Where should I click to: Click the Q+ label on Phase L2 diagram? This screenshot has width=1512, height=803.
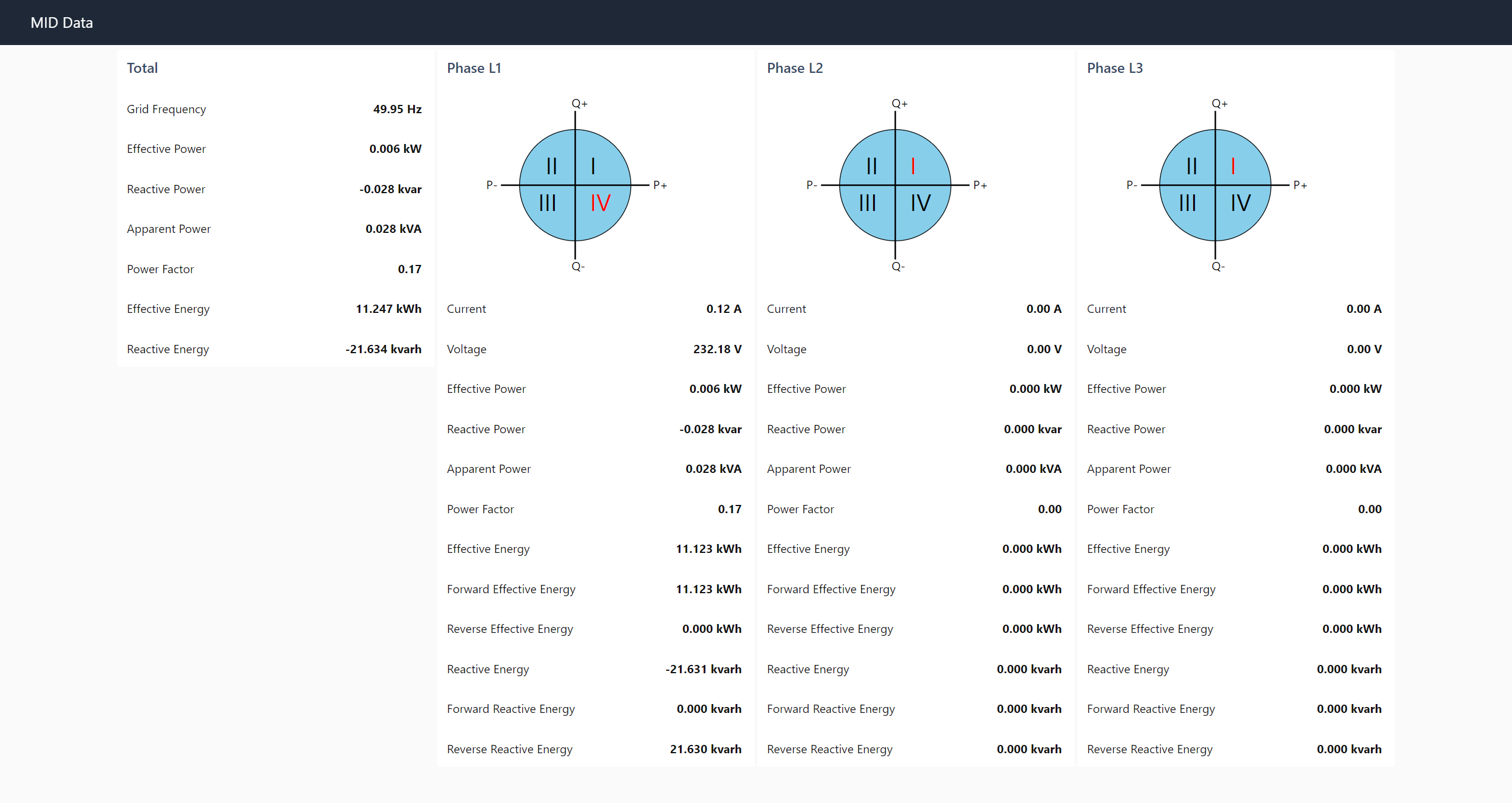coord(899,104)
